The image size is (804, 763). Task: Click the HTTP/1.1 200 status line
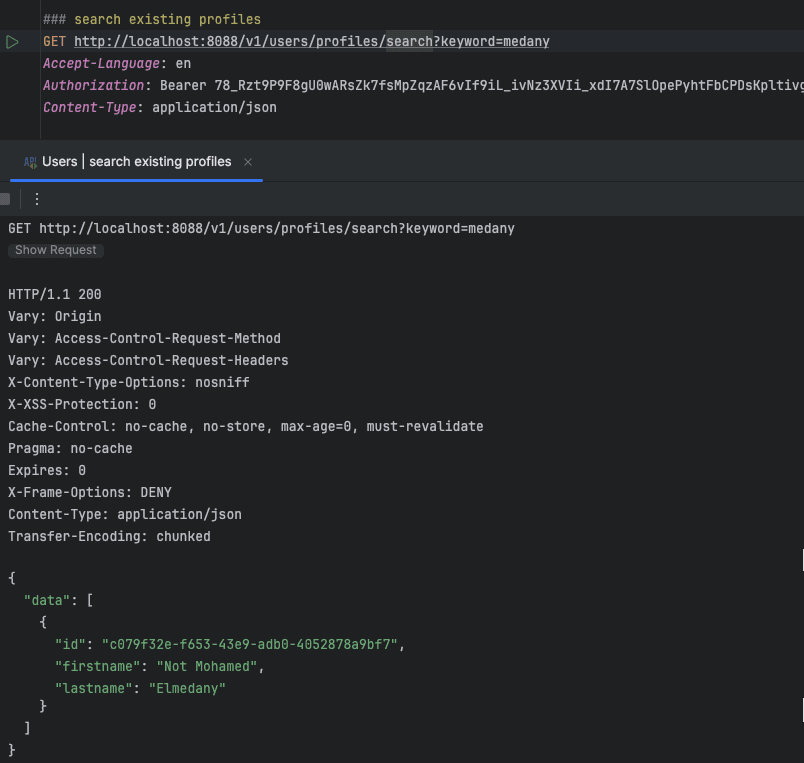[x=55, y=294]
